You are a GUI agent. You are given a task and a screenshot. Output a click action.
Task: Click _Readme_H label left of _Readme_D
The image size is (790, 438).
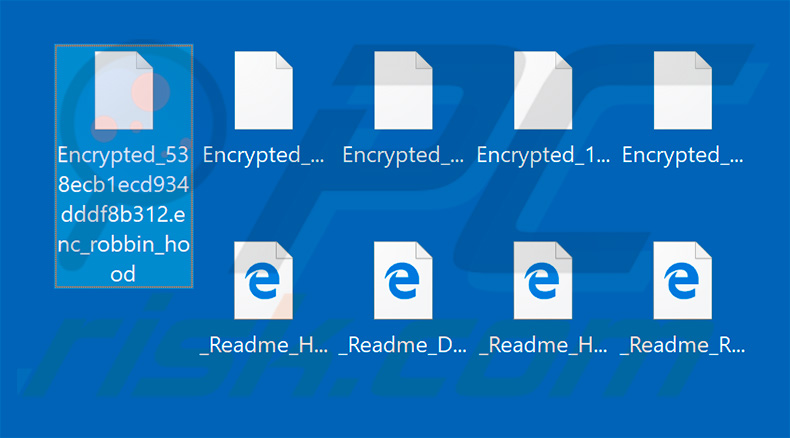263,345
